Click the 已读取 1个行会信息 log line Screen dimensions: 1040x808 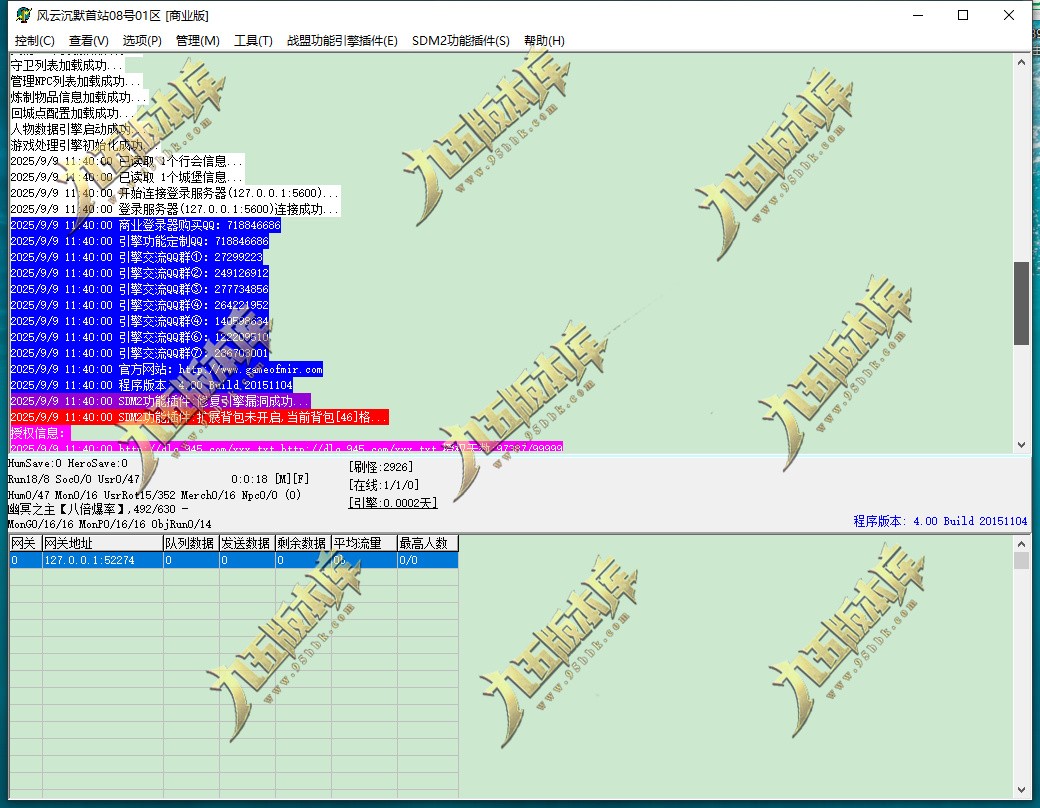[127, 161]
